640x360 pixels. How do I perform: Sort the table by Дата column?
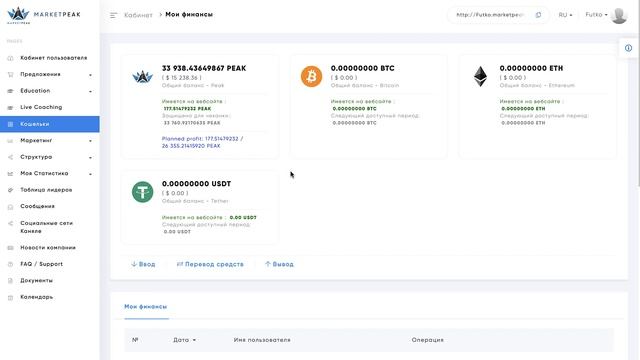click(x=184, y=340)
